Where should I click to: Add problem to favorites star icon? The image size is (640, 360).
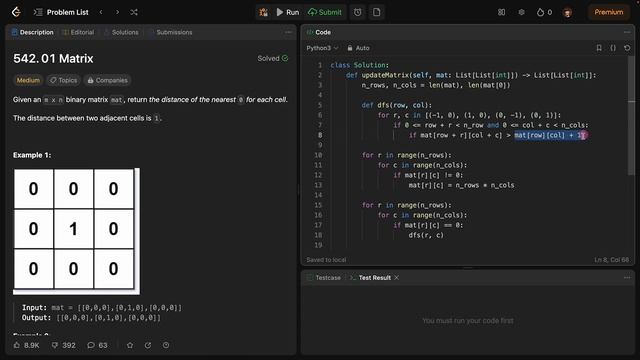pos(130,345)
